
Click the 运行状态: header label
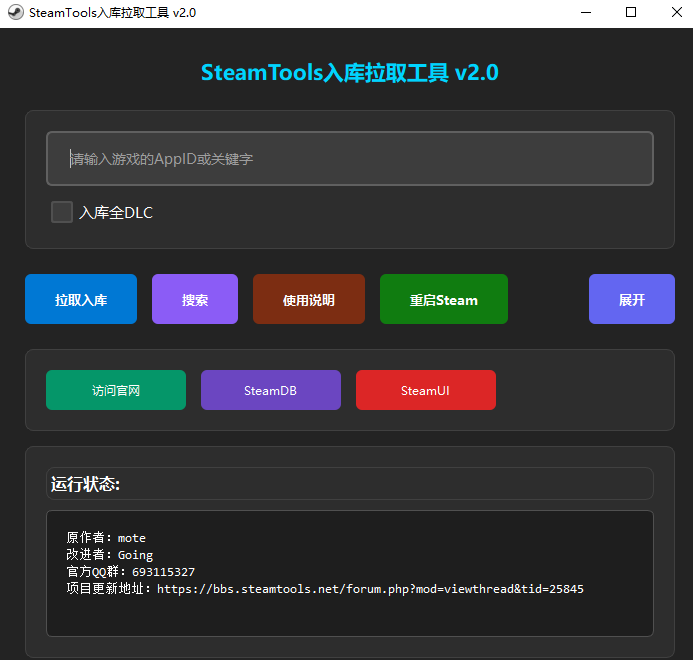pyautogui.click(x=85, y=484)
